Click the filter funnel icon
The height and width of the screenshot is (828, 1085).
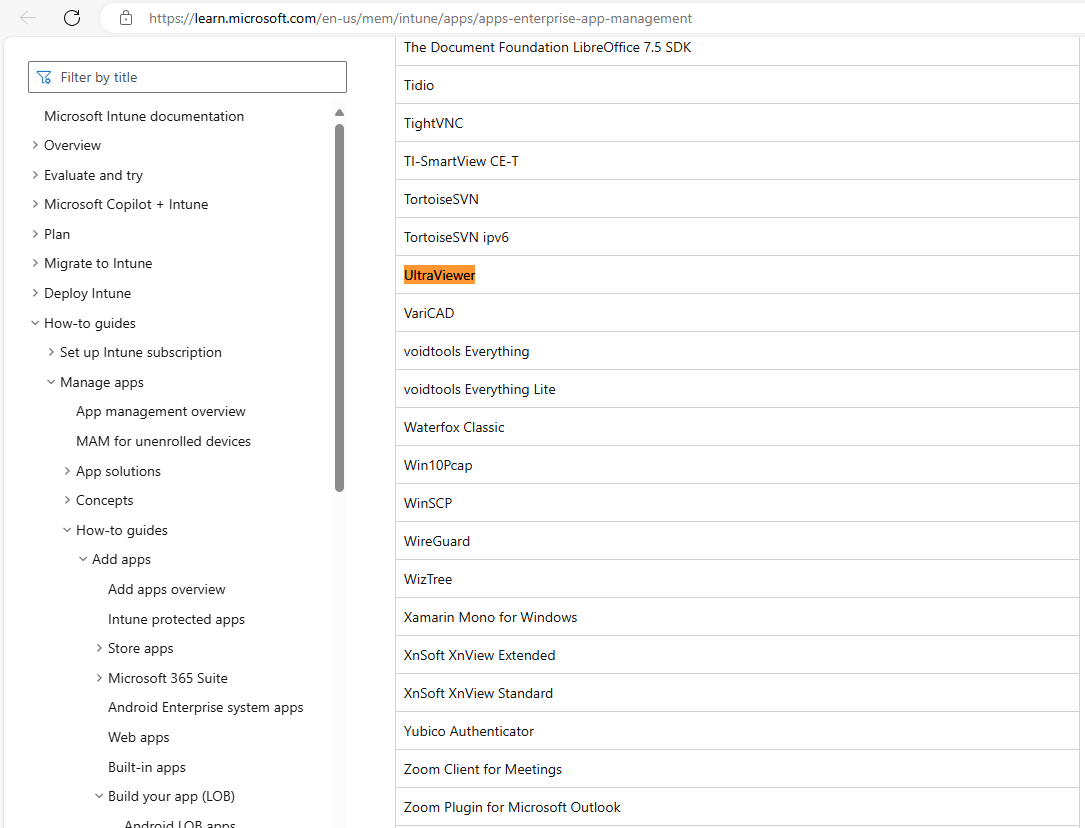44,77
